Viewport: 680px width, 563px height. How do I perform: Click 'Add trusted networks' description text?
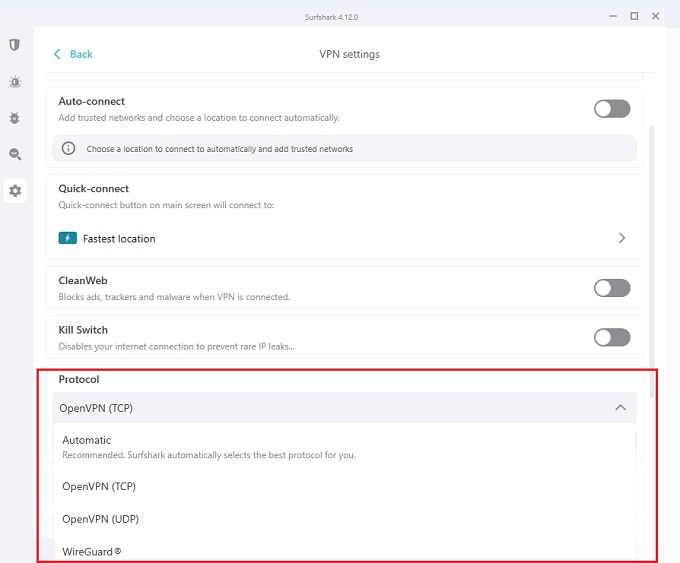199,118
